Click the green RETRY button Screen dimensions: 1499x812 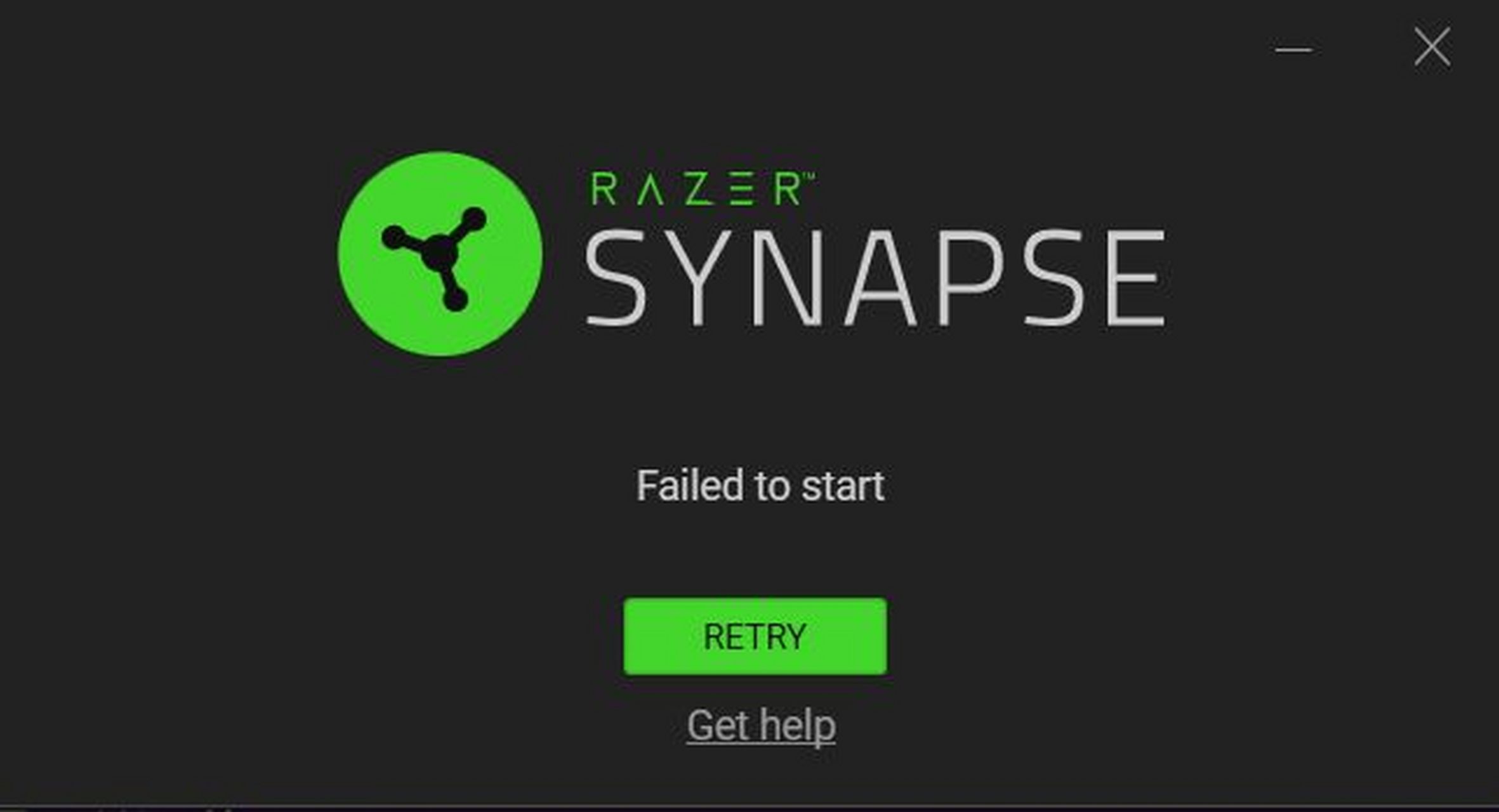pos(755,636)
